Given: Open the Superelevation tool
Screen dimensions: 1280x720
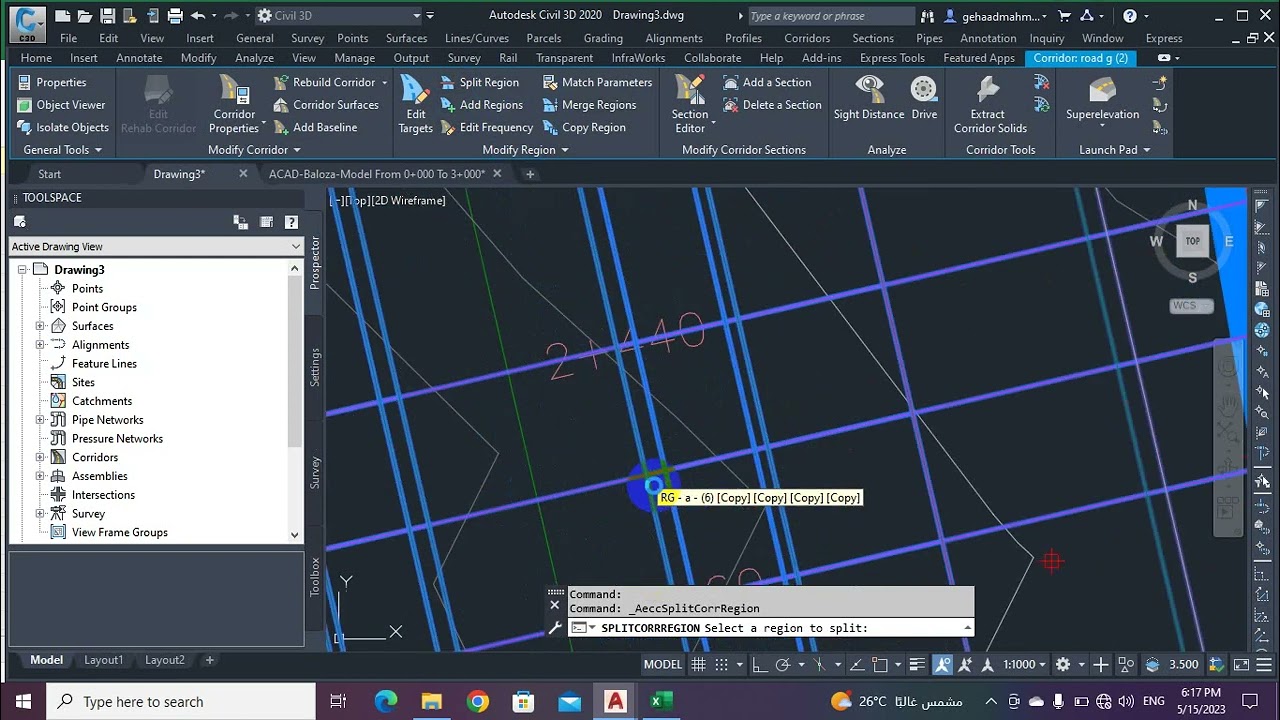Looking at the screenshot, I should pyautogui.click(x=1102, y=98).
